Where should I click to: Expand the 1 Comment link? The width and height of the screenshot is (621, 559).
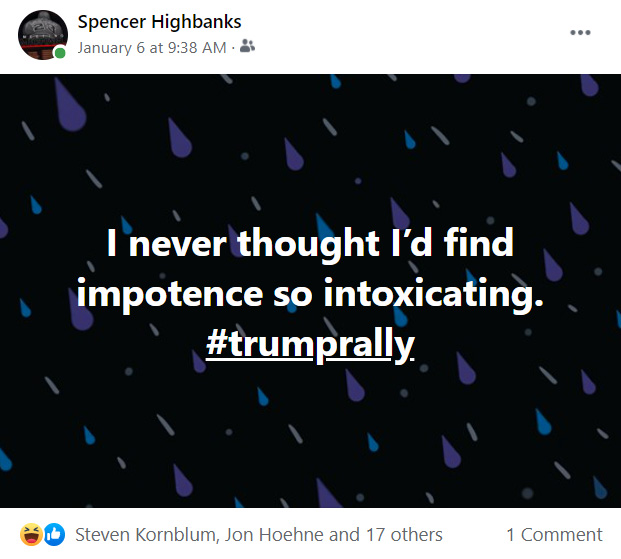coord(554,535)
